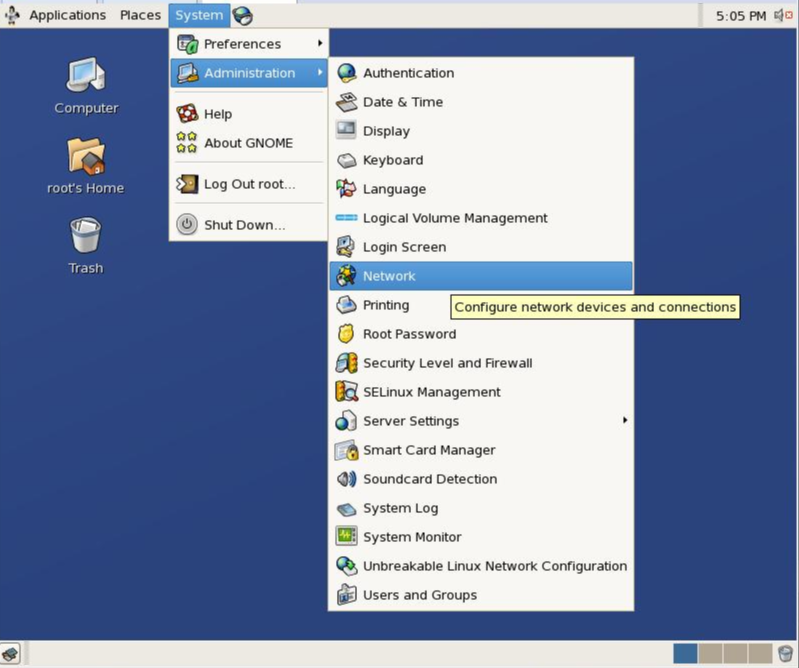Viewport: 799px width, 668px height.
Task: Open the Trash desktop icon
Action: tap(86, 246)
